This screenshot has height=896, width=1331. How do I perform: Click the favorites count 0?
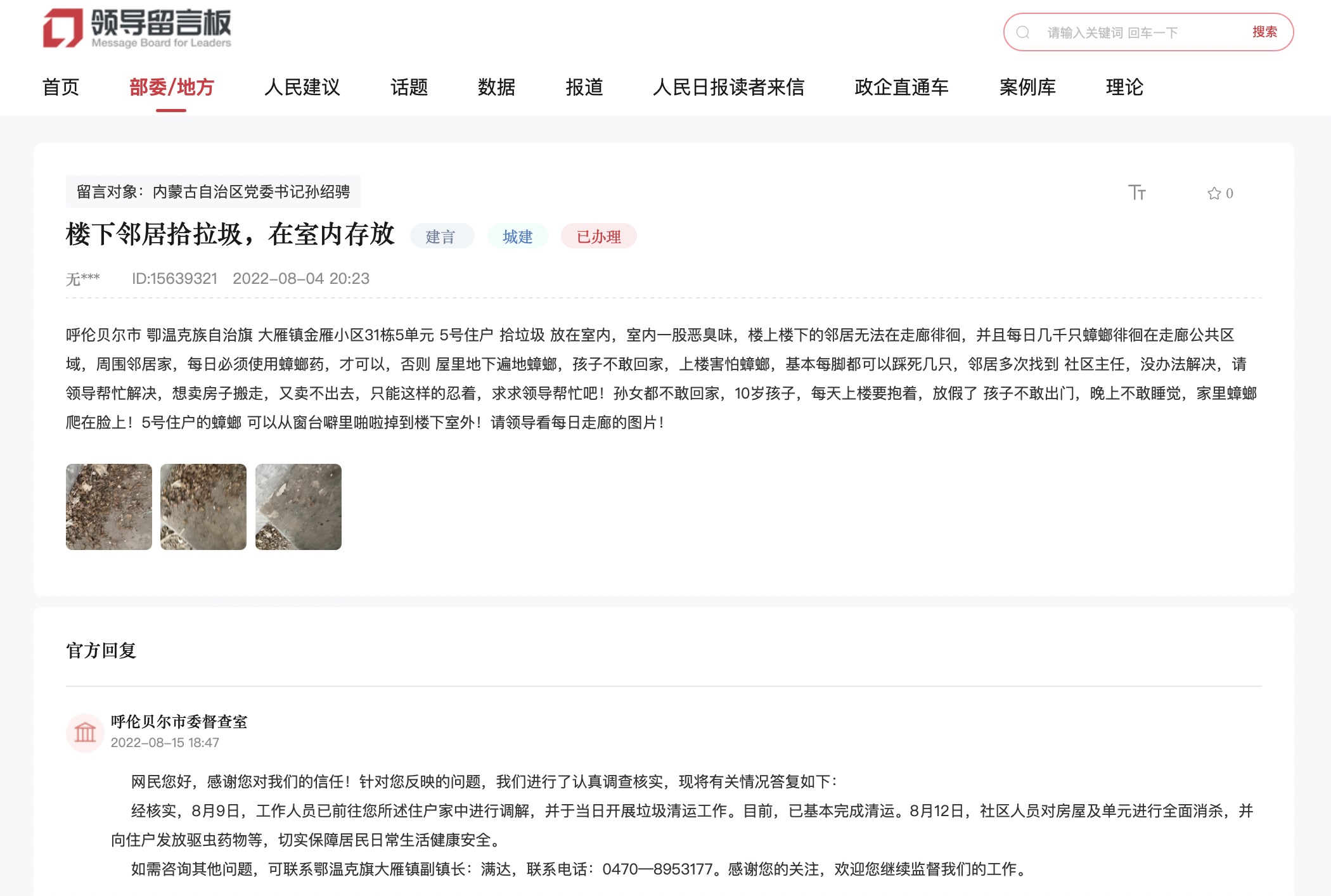(x=1230, y=193)
